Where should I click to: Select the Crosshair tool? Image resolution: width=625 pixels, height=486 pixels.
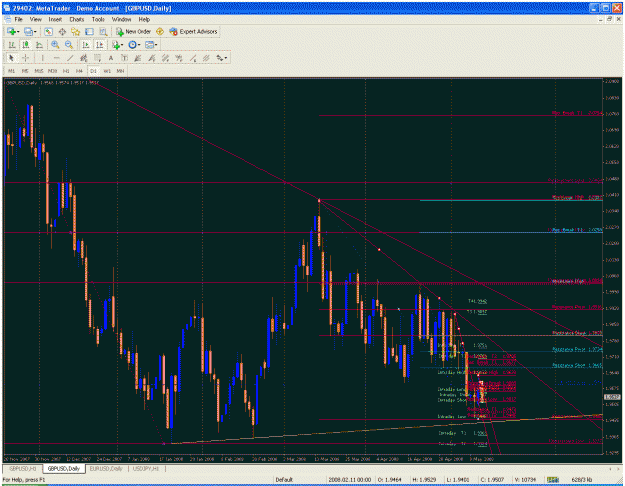coord(25,58)
